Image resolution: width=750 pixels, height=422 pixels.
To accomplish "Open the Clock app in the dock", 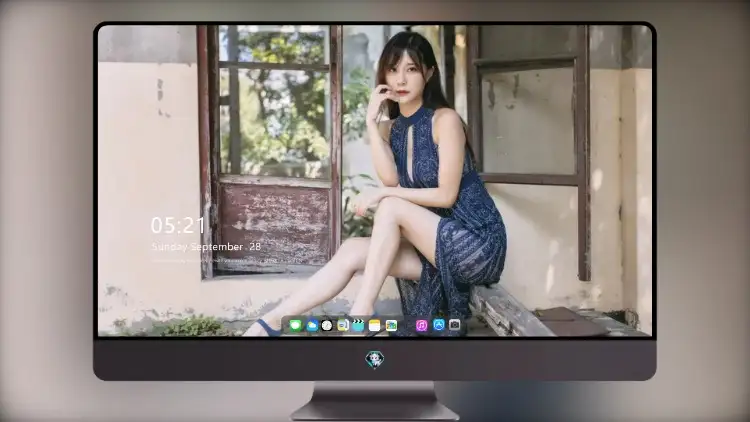I will tap(327, 326).
